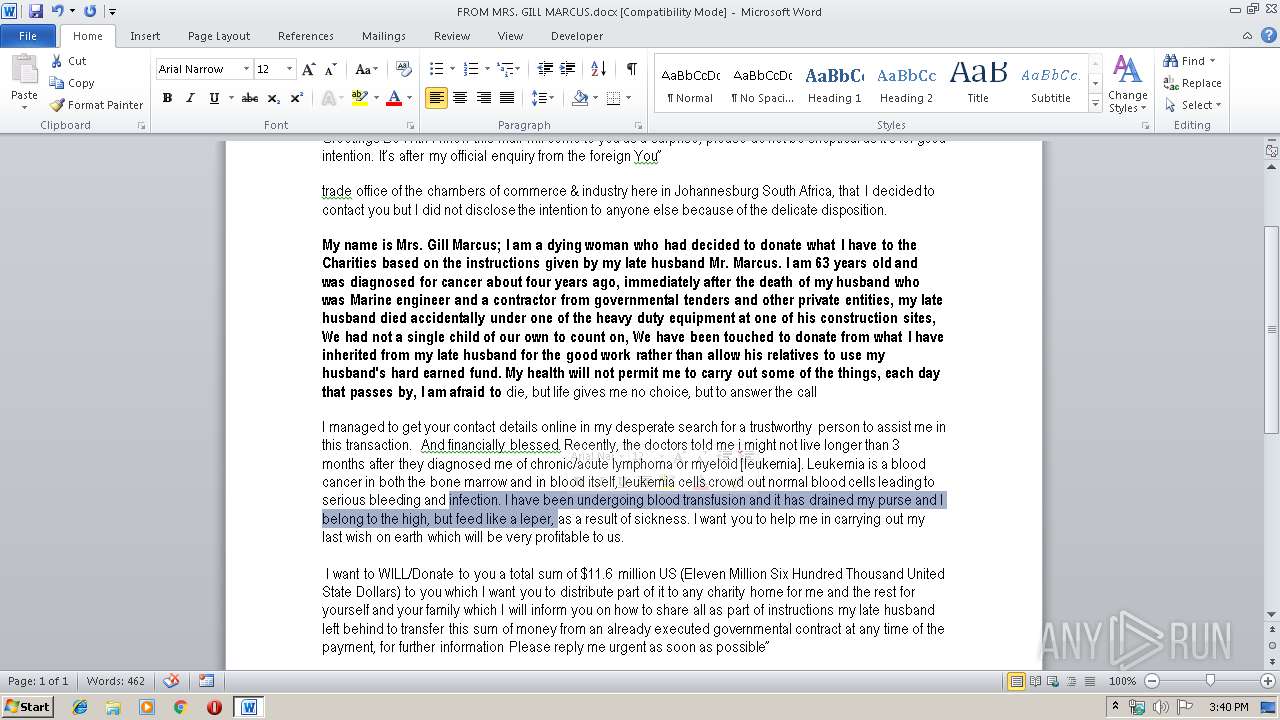This screenshot has width=1280, height=720.
Task: Align text left
Action: click(x=436, y=98)
